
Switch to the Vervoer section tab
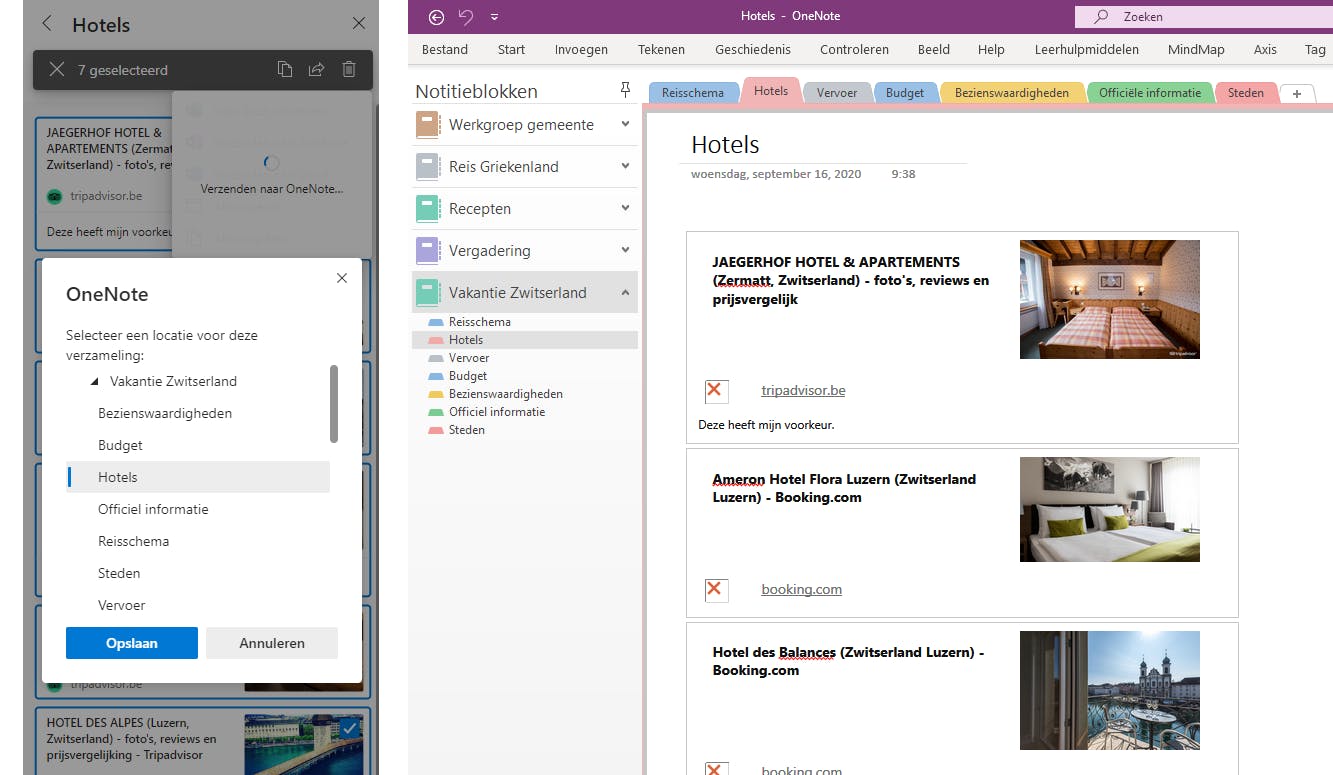click(837, 93)
